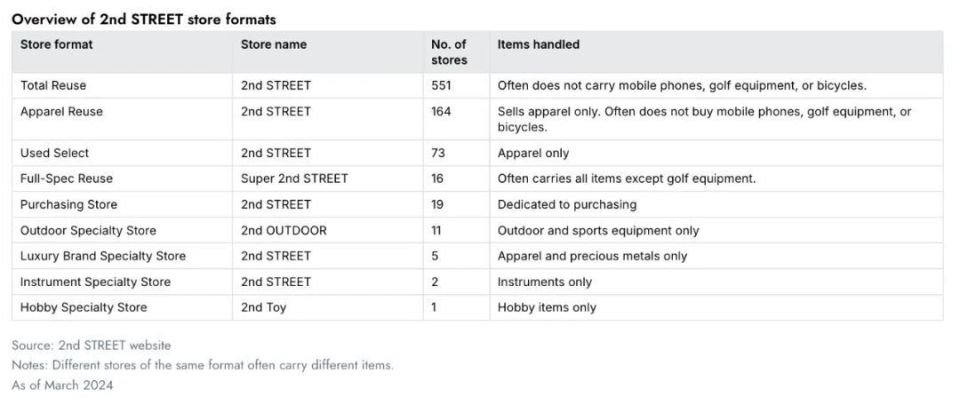Click the 'Items handled' column header

pos(538,45)
